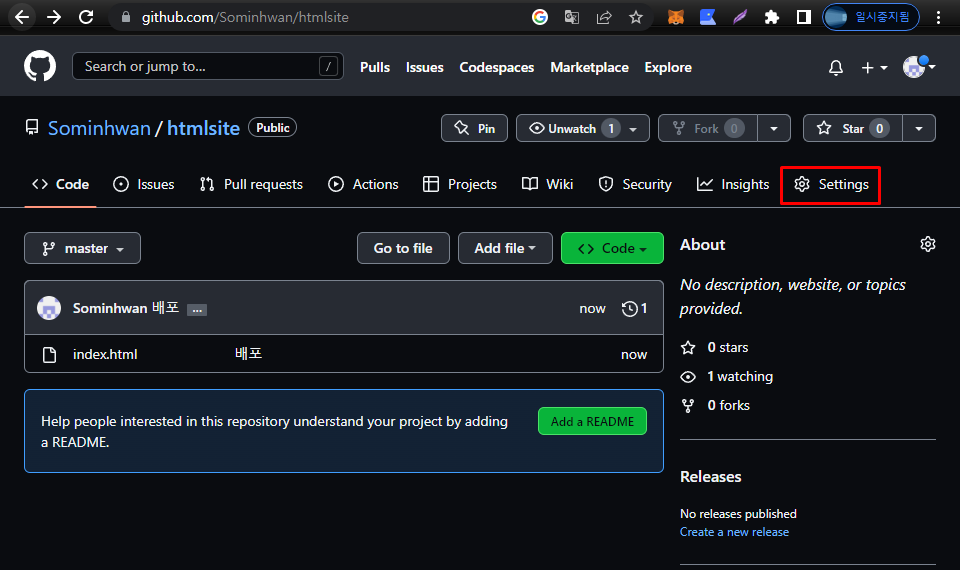Switch to the repository Issues tab
Viewport: 960px width, 570px height.
(144, 184)
